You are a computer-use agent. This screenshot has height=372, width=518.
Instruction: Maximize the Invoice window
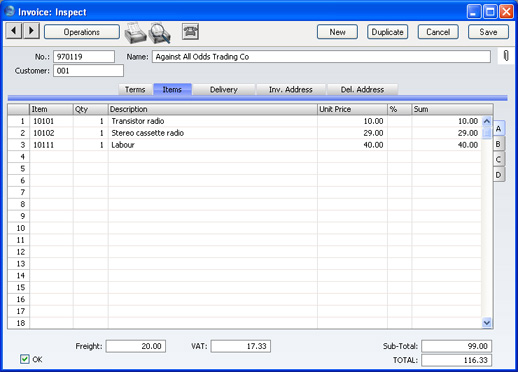(490, 12)
